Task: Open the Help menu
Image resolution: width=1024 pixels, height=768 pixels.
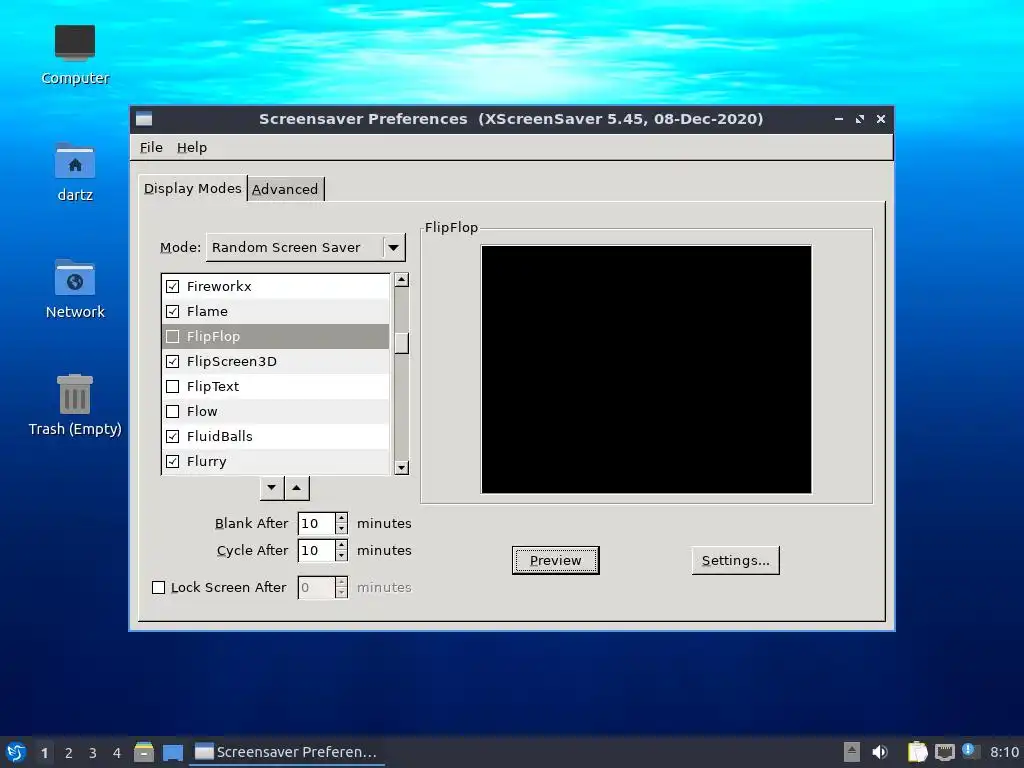Action: coord(192,148)
